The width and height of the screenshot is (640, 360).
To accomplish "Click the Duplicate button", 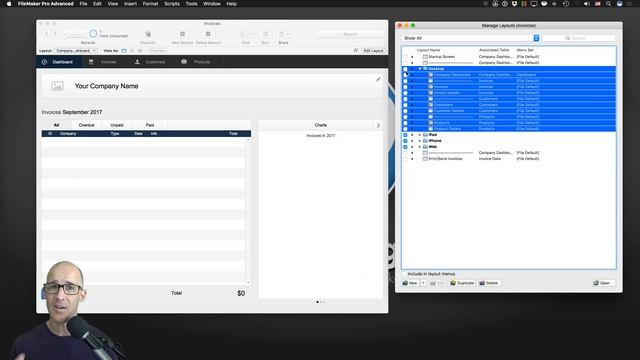I will pyautogui.click(x=462, y=283).
